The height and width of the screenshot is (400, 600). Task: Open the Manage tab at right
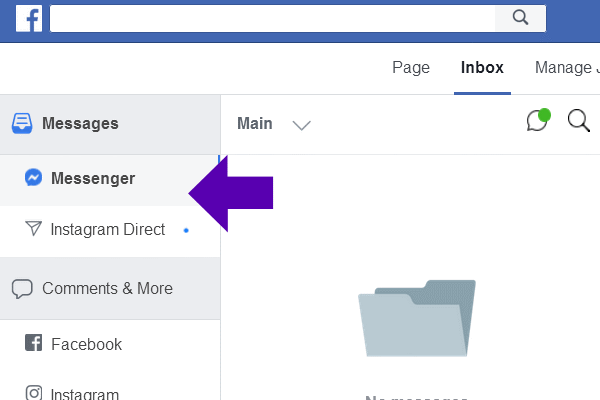tap(566, 68)
